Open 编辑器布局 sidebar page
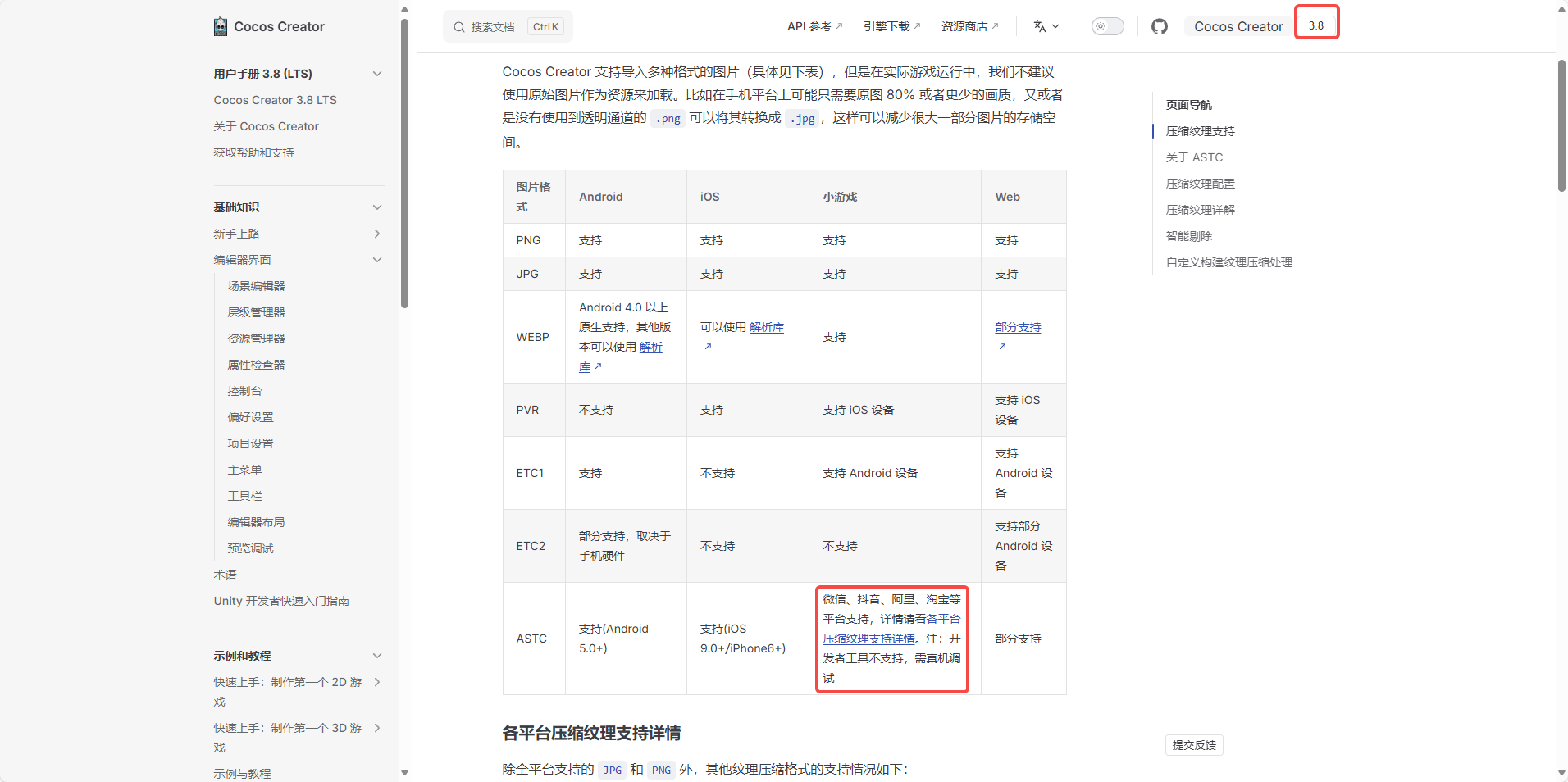The image size is (1568, 782). (x=257, y=522)
